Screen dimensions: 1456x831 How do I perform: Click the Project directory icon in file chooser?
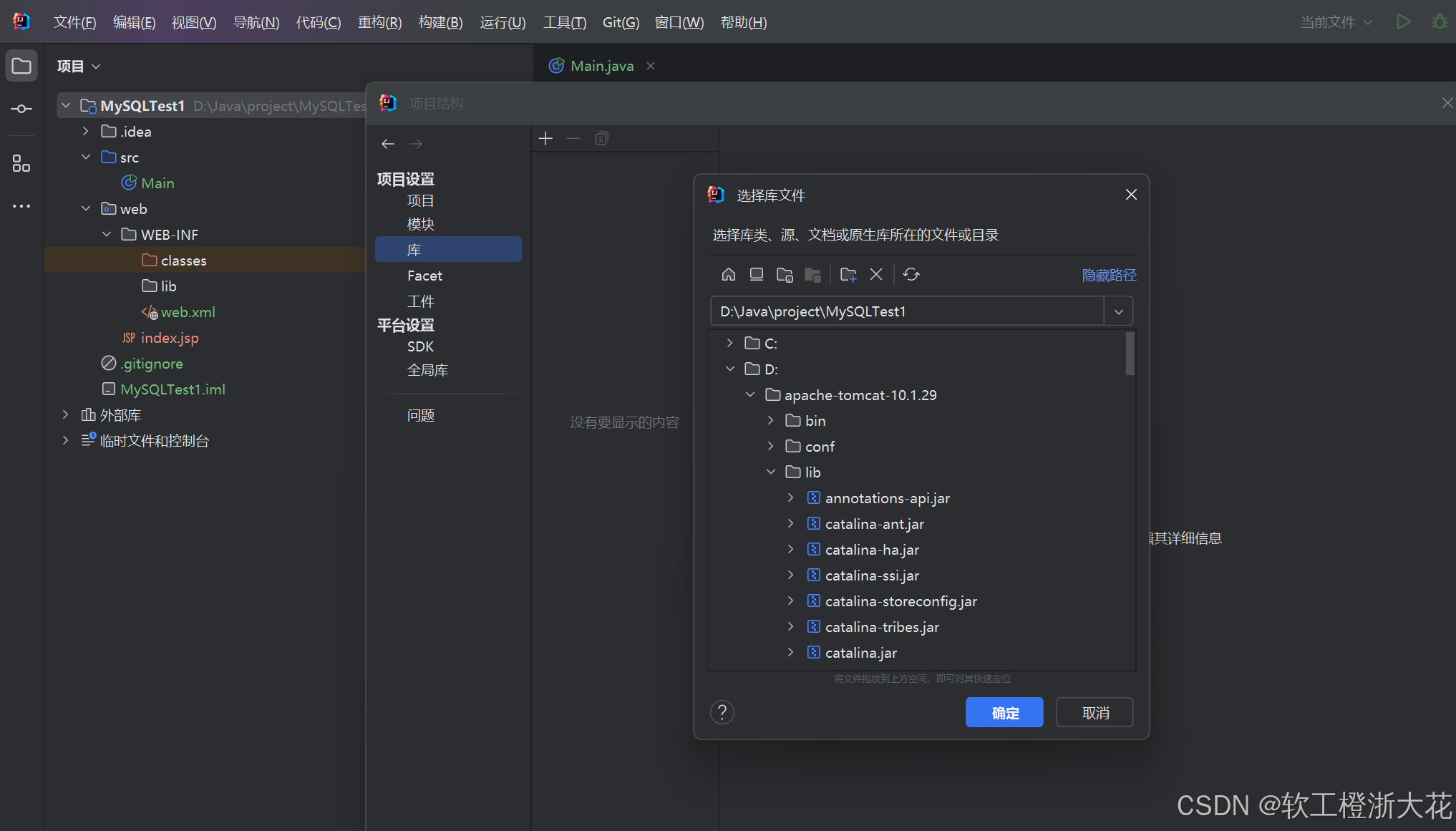785,275
